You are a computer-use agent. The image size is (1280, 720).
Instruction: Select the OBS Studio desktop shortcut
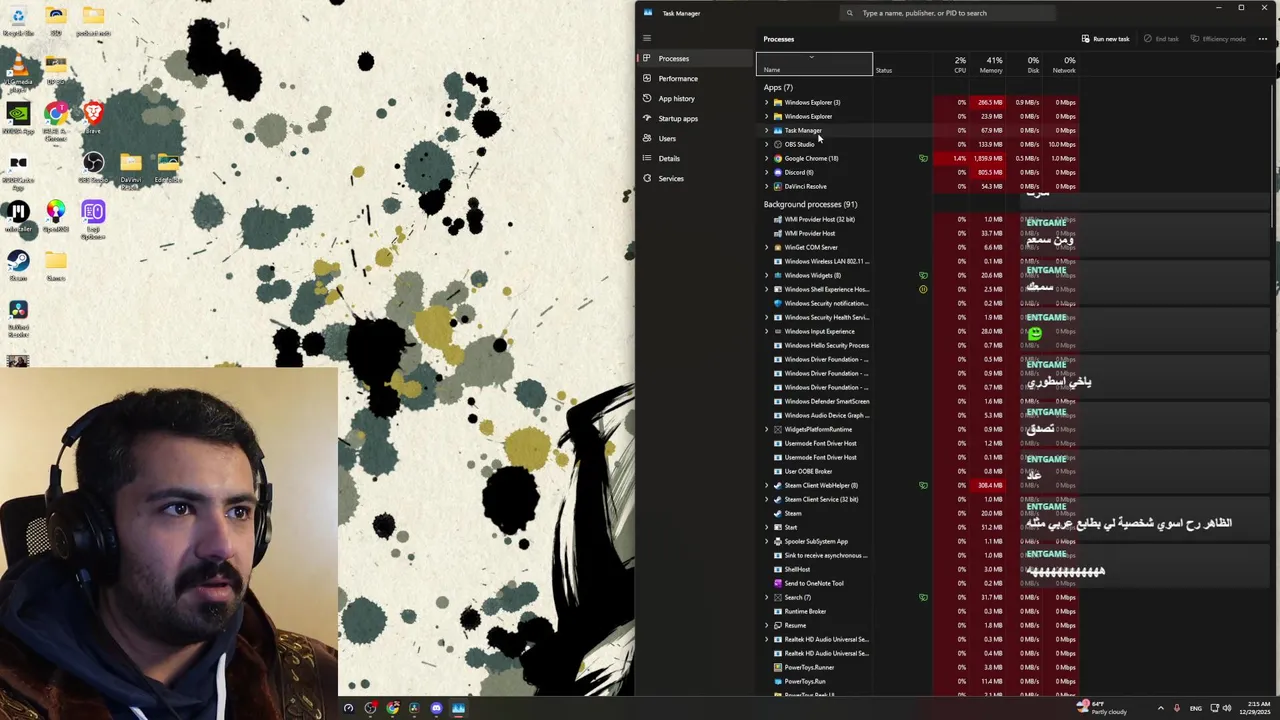(x=93, y=168)
